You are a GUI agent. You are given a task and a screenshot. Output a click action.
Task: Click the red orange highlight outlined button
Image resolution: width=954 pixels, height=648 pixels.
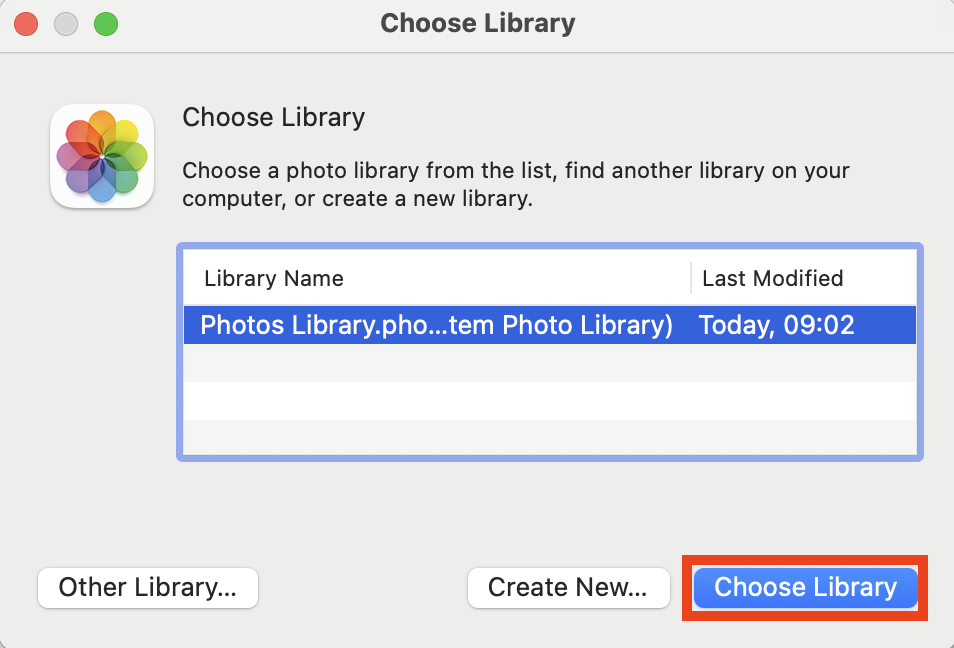tap(805, 588)
